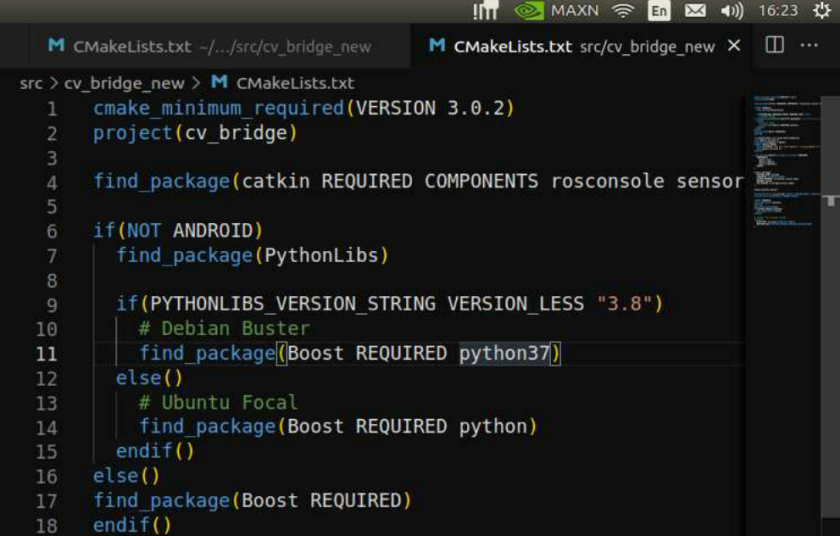Click 'cv_bridge' project name on line 2
840x536 pixels.
coord(236,133)
